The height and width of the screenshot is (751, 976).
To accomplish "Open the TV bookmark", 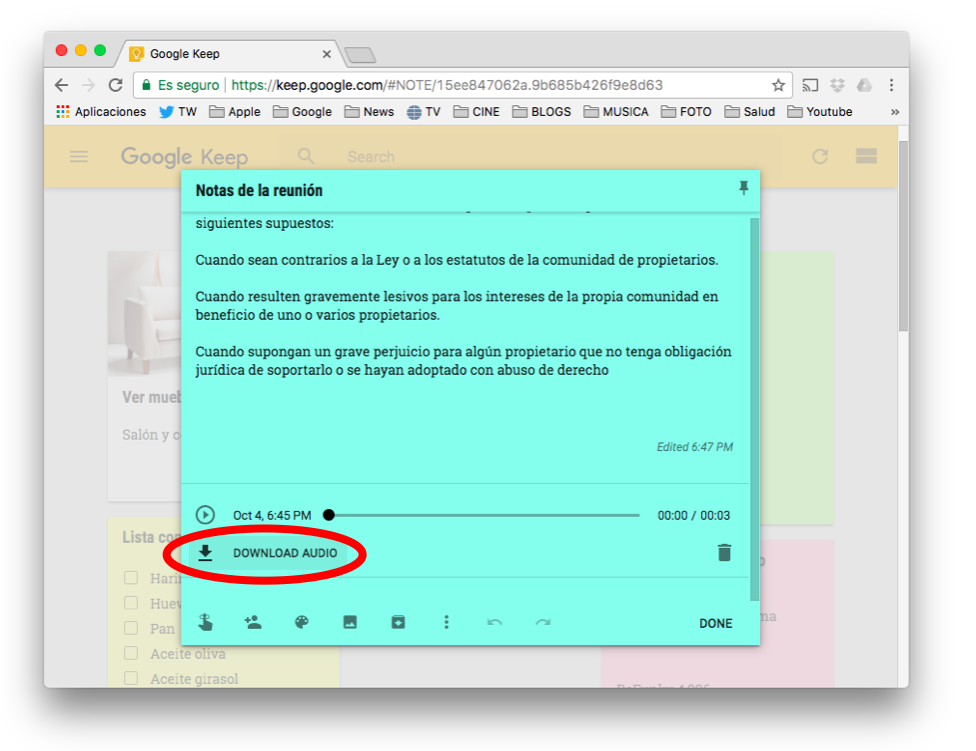I will click(x=423, y=112).
